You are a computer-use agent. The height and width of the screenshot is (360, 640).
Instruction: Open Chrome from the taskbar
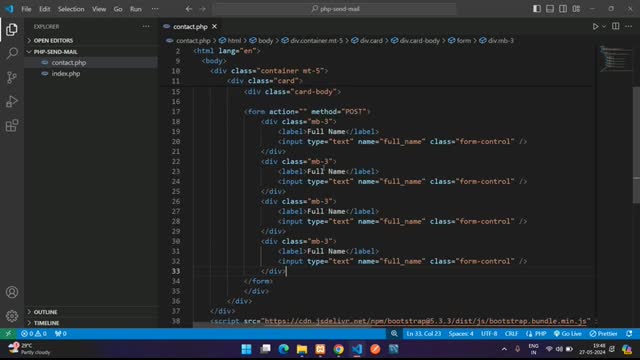coord(338,349)
